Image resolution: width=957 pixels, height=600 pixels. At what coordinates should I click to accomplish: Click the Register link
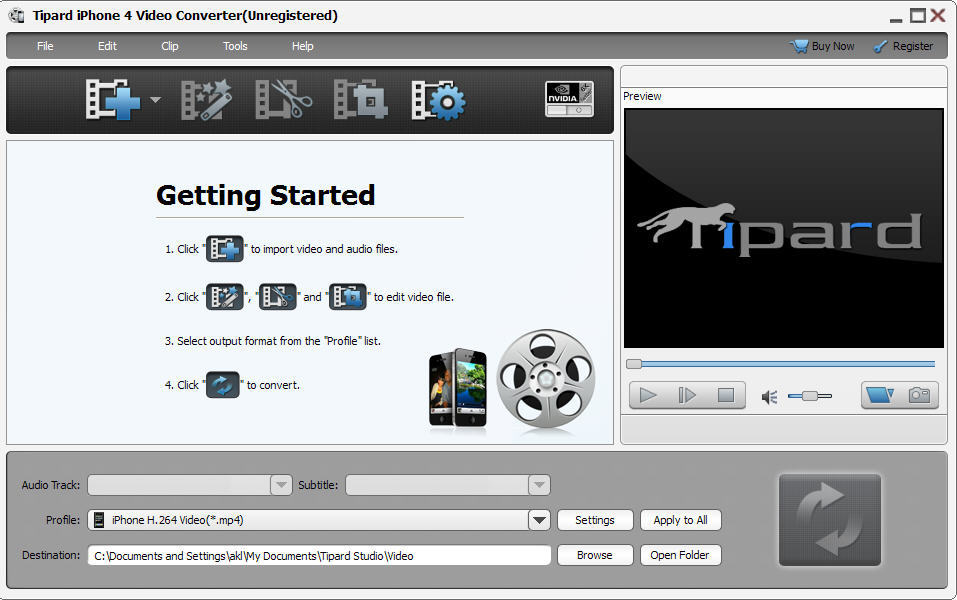904,46
